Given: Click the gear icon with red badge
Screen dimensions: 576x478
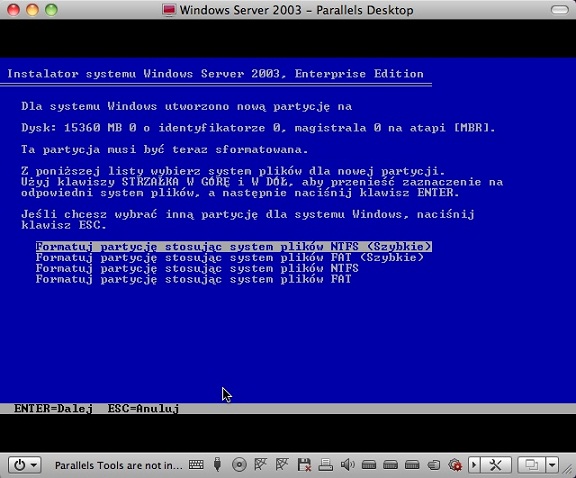Looking at the screenshot, I should tap(455, 465).
